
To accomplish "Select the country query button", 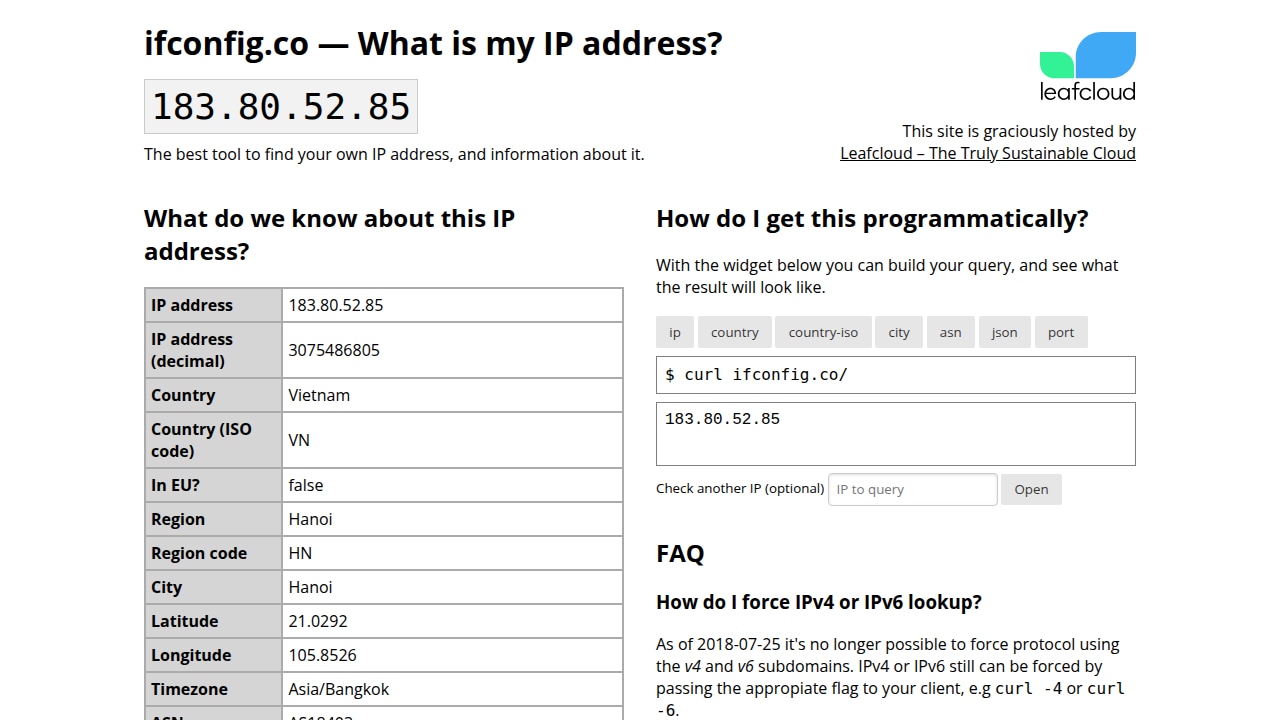I will pos(735,332).
